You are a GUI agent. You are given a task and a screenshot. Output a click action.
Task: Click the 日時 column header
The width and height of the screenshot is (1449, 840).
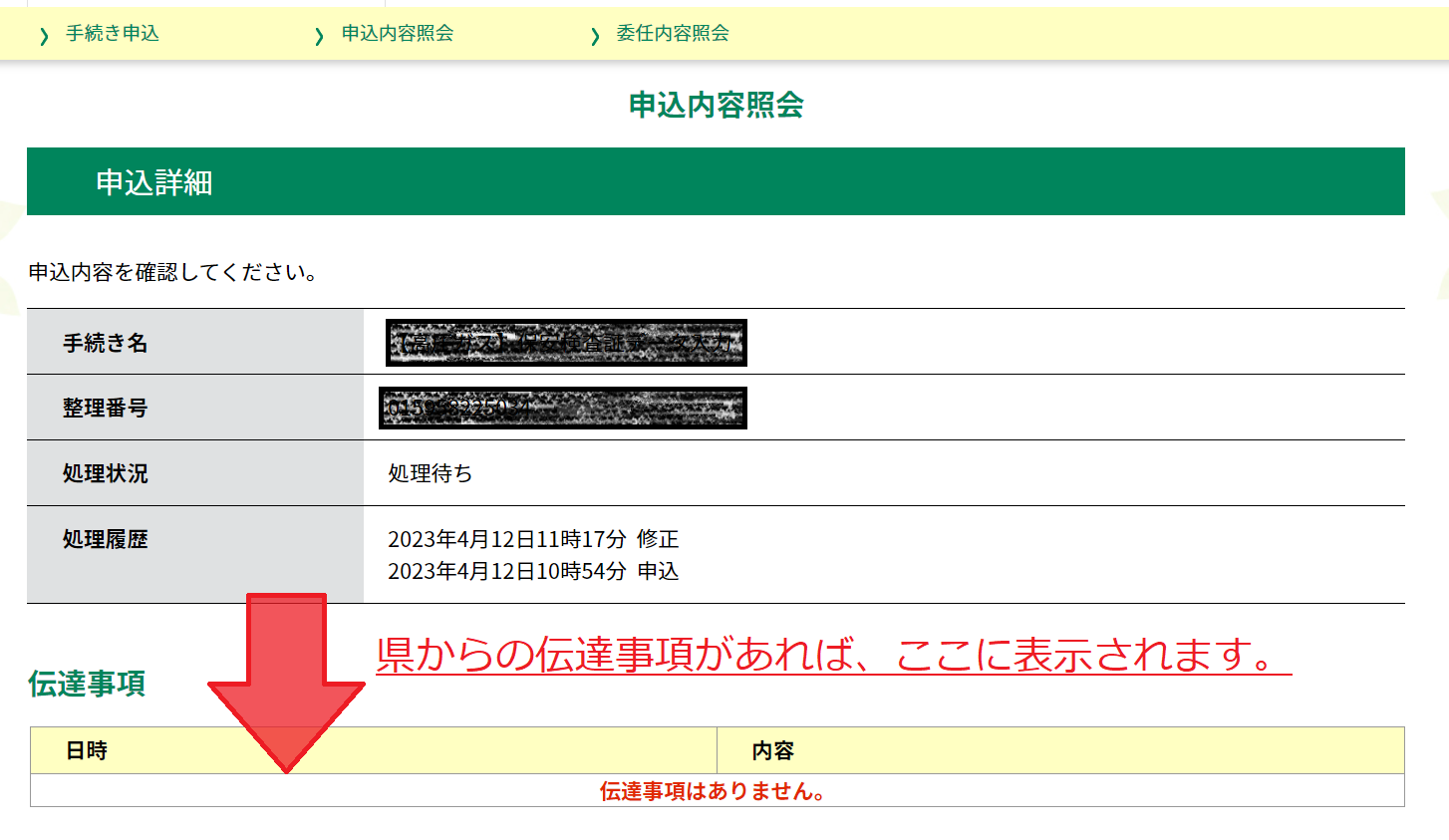pos(374,750)
